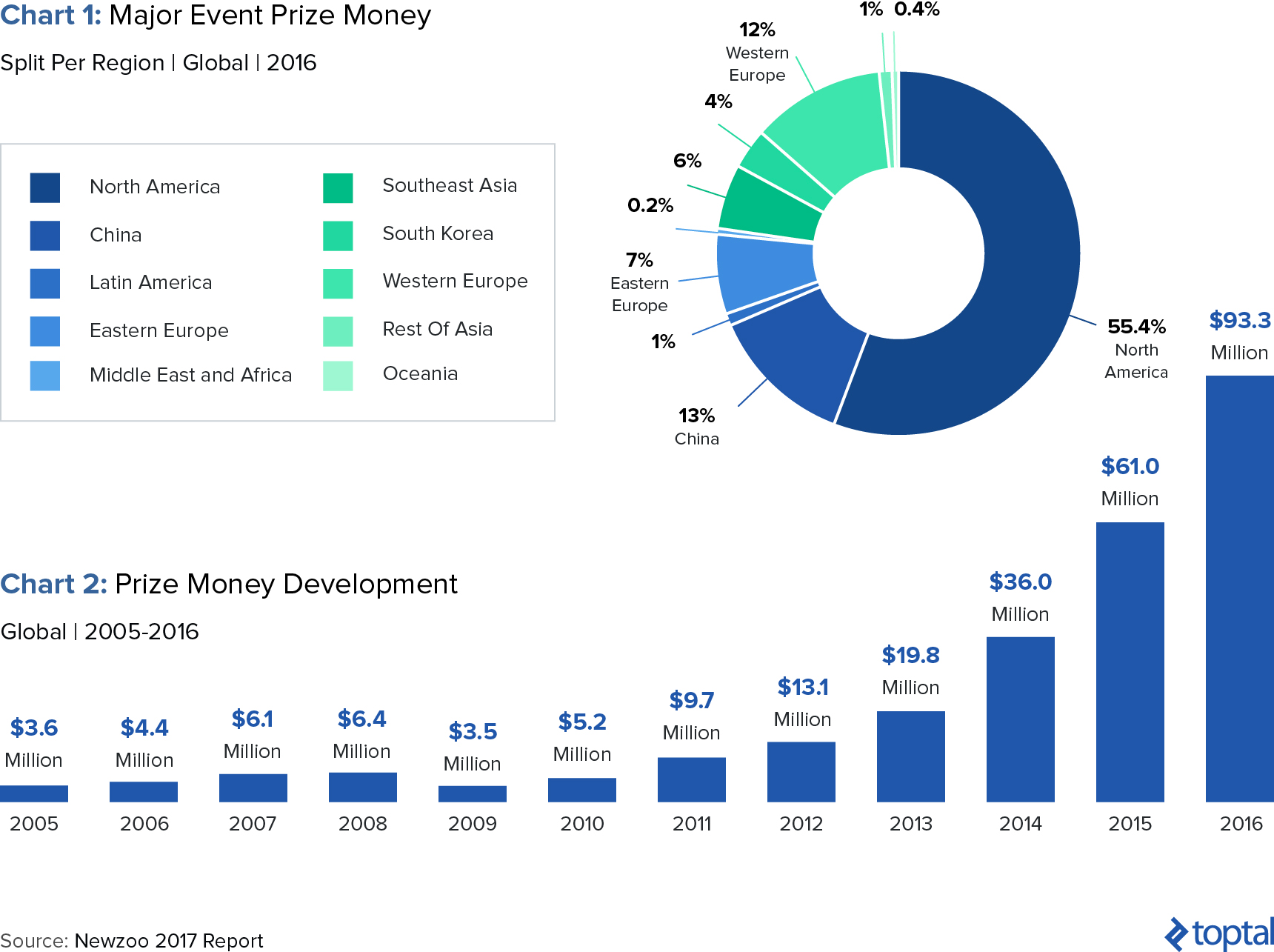The height and width of the screenshot is (952, 1274).
Task: Click the North America legend color swatch
Action: 44,187
